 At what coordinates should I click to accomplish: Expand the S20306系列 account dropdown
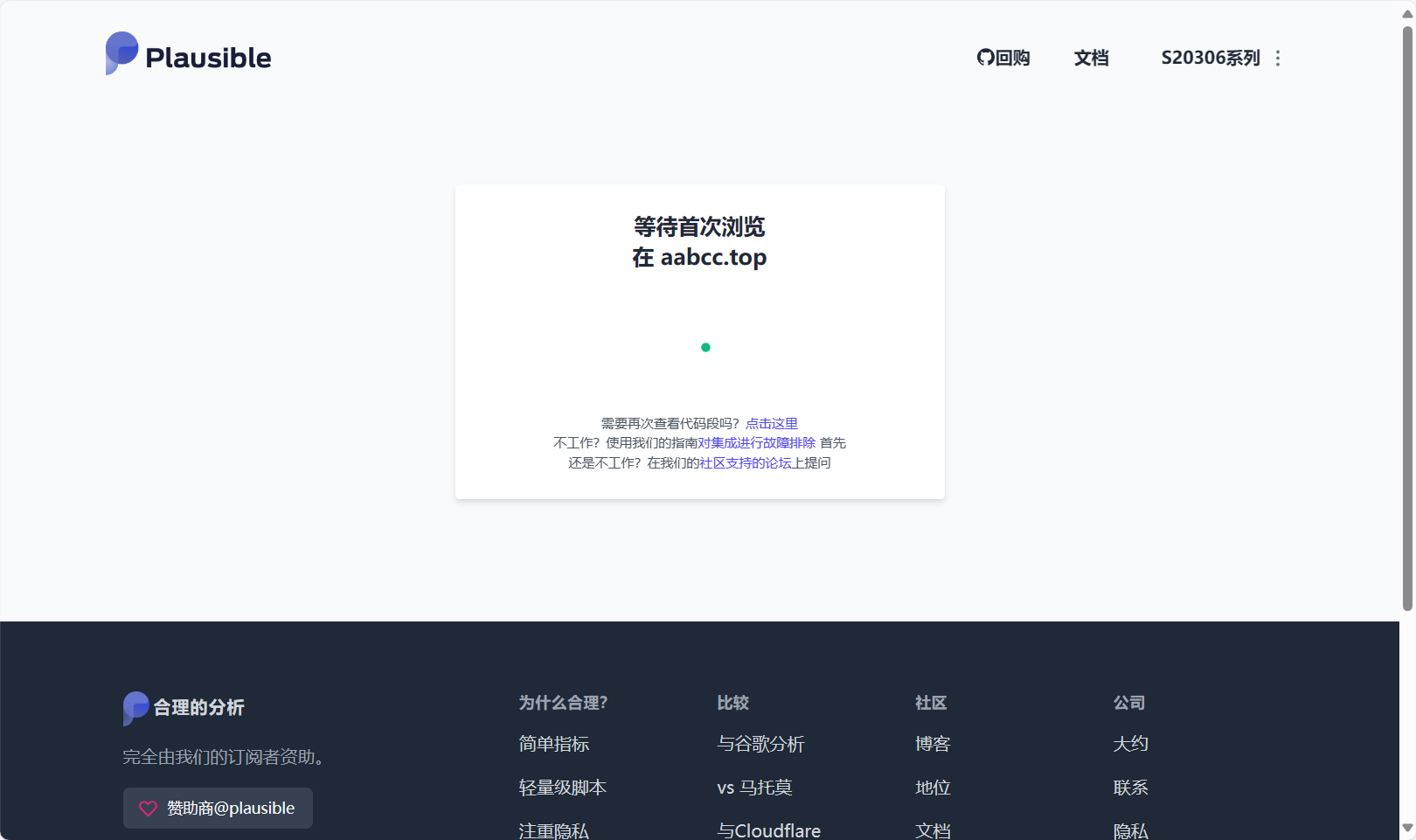click(x=1210, y=58)
